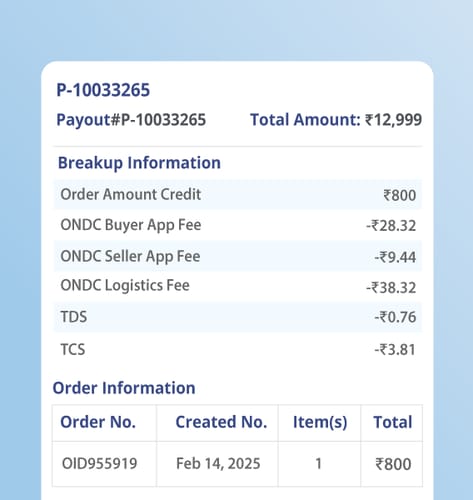Open the Breakup Information heading
The width and height of the screenshot is (473, 500).
click(x=139, y=163)
